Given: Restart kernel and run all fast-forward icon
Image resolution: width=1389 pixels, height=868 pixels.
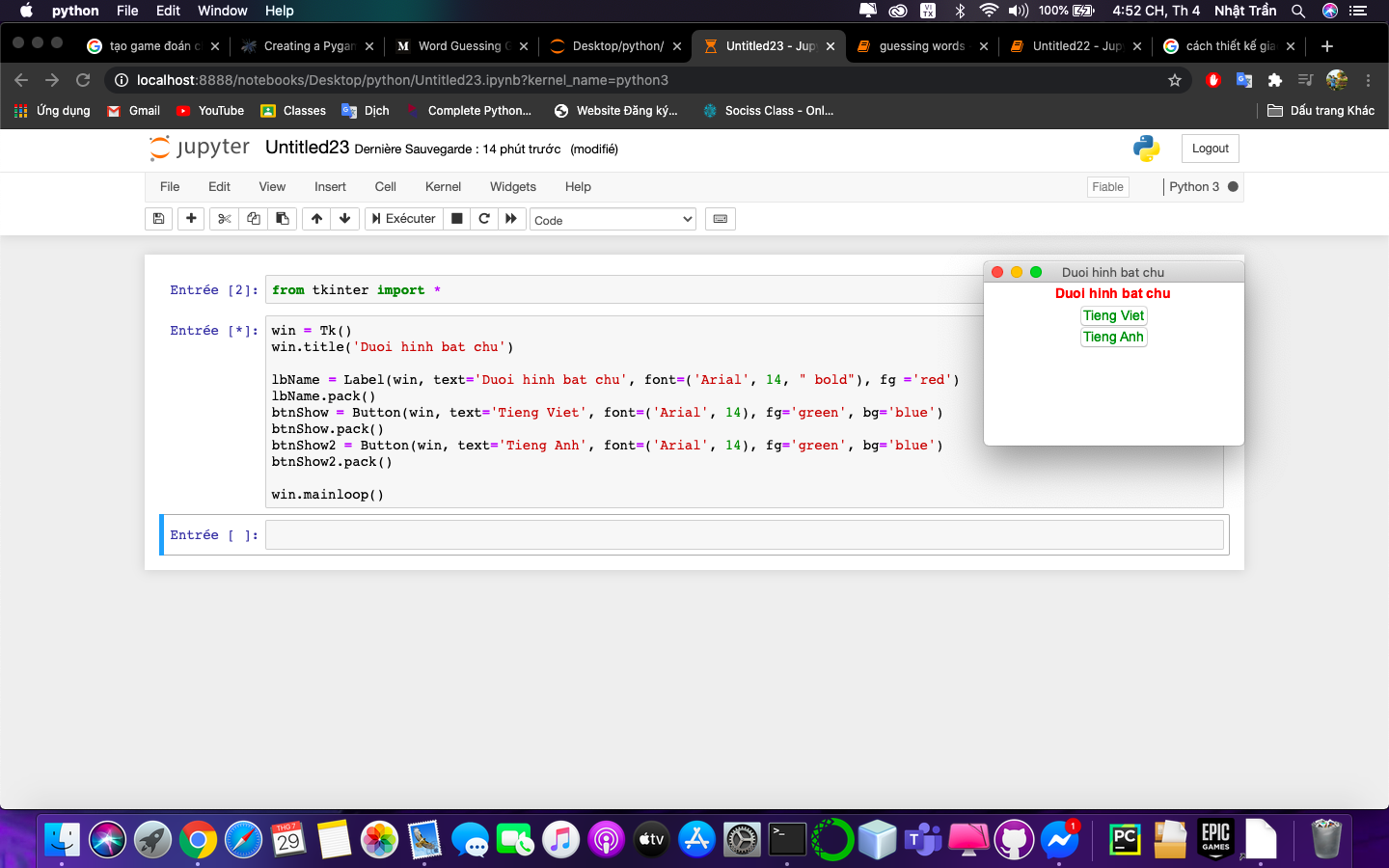Looking at the screenshot, I should point(511,219).
